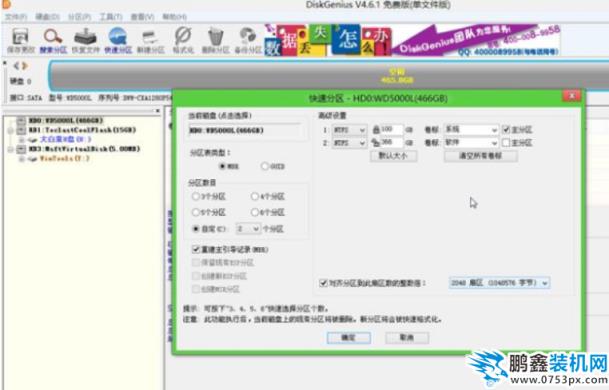Viewport: 609px width, 390px height.
Task: Choose the 3 partitions (3个分区) radio option
Action: point(196,197)
